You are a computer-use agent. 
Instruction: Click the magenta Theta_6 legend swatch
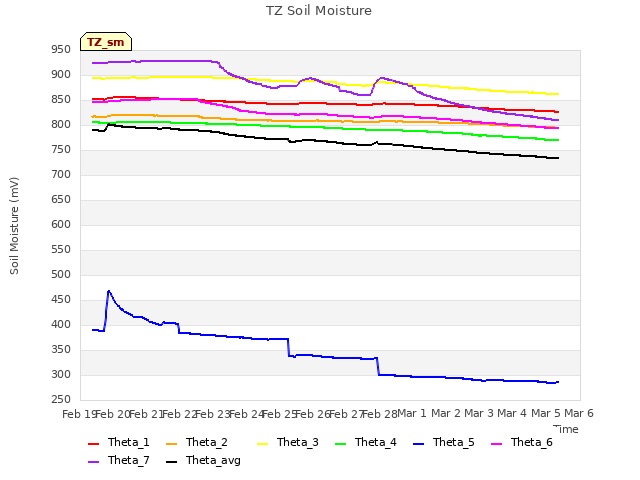coord(496,444)
